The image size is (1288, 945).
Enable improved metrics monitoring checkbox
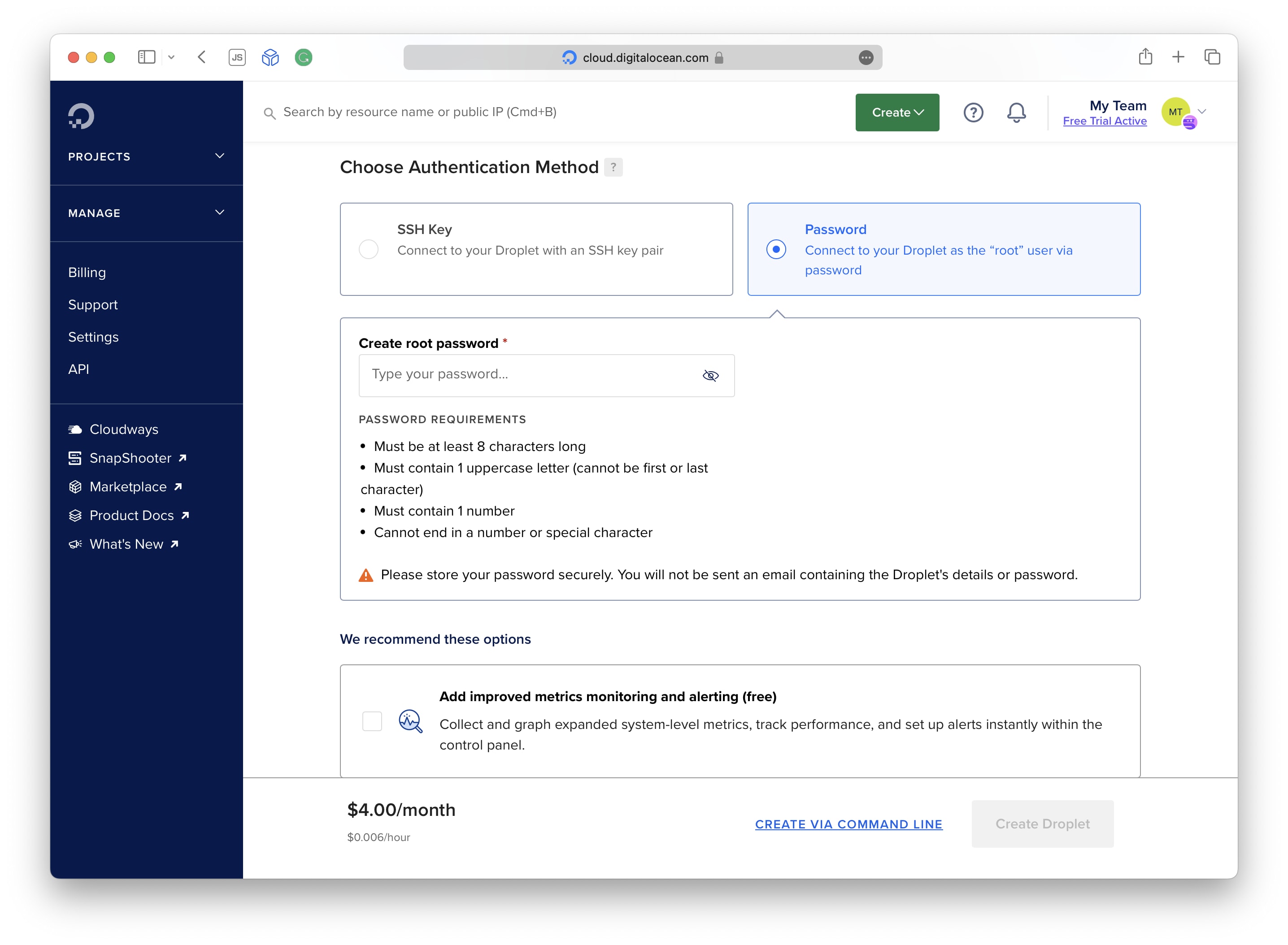(372, 721)
